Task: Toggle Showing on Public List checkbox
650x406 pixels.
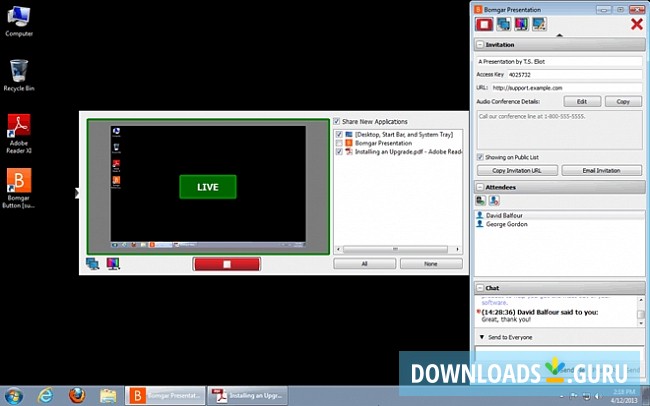Action: (480, 157)
